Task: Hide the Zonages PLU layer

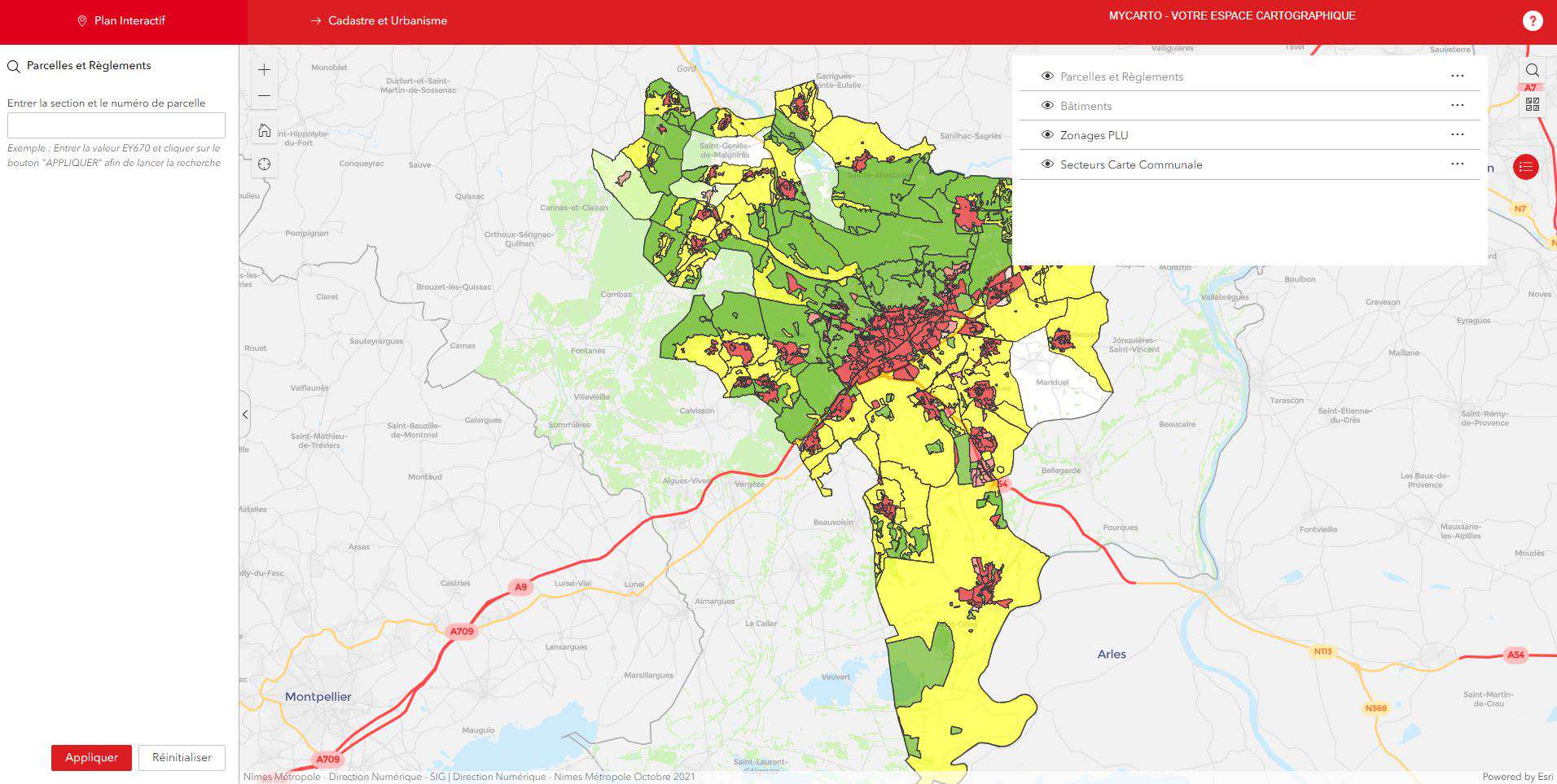Action: tap(1048, 135)
